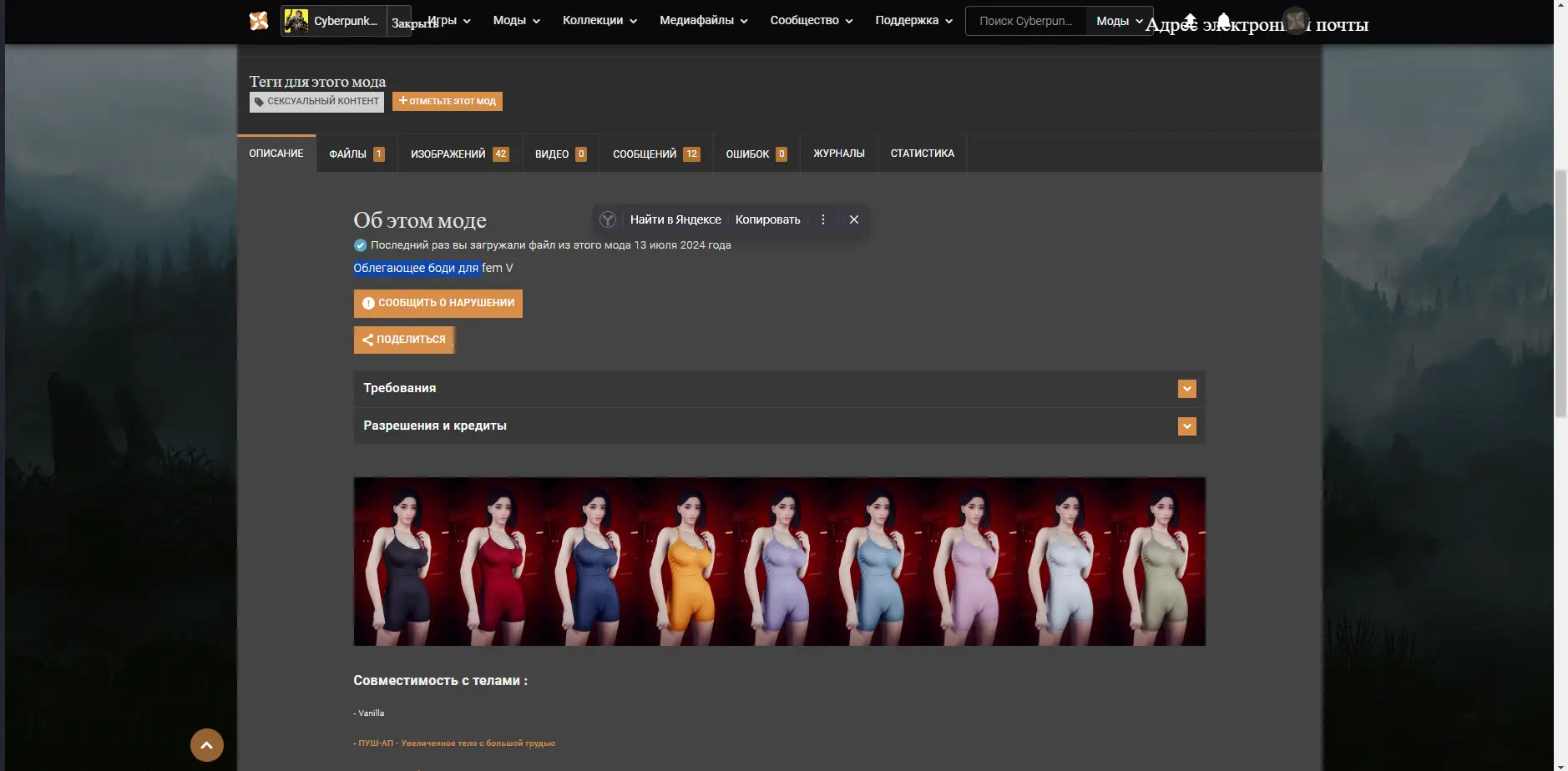Switch to the Описание tab
Image resolution: width=1568 pixels, height=771 pixels.
[276, 154]
